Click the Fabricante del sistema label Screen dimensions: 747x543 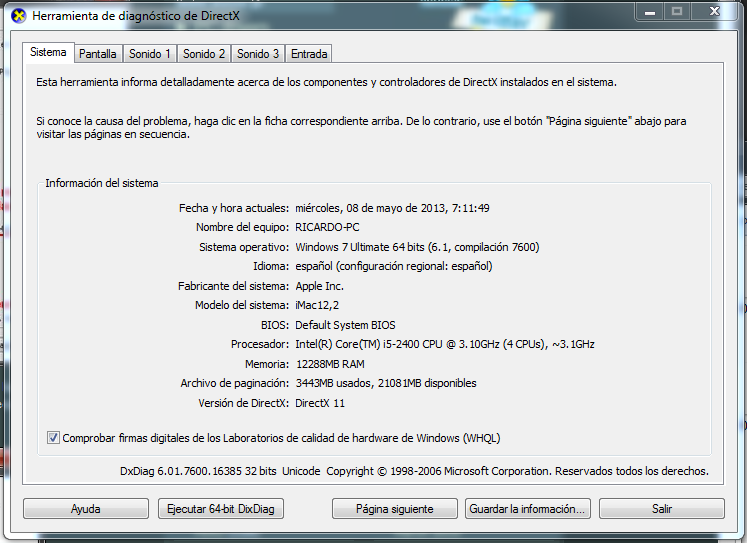tap(233, 286)
